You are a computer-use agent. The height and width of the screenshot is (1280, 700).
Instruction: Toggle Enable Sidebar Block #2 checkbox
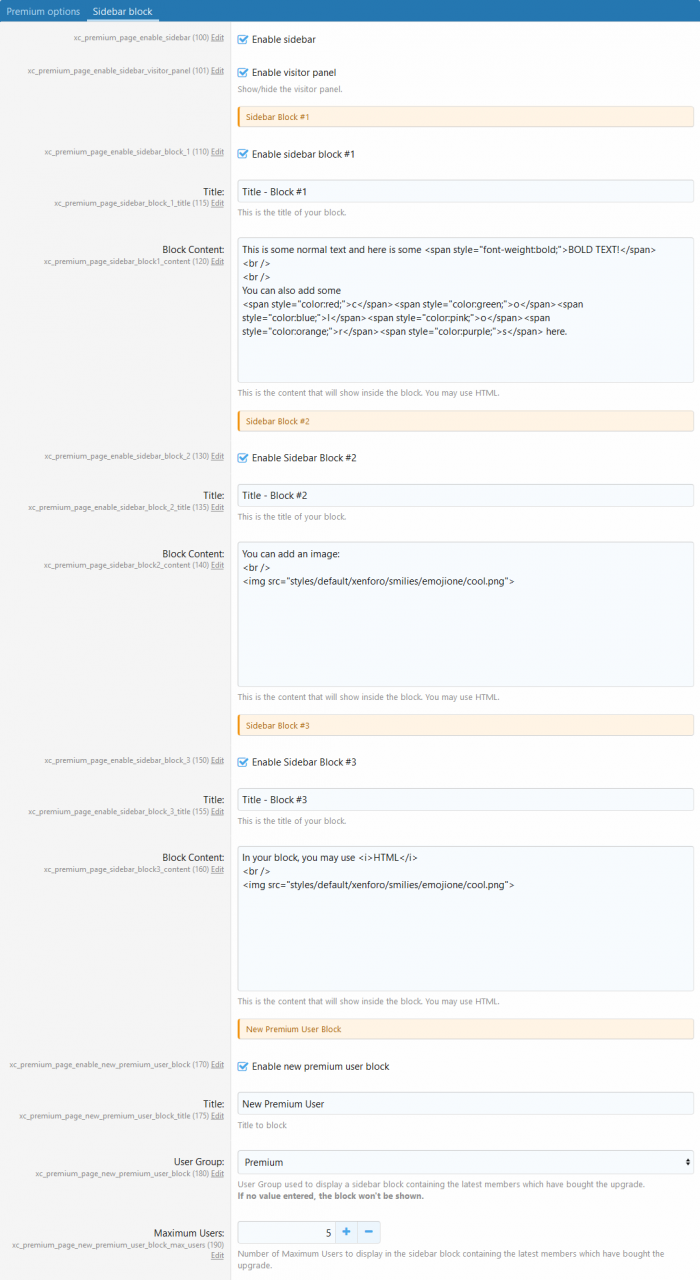click(243, 458)
